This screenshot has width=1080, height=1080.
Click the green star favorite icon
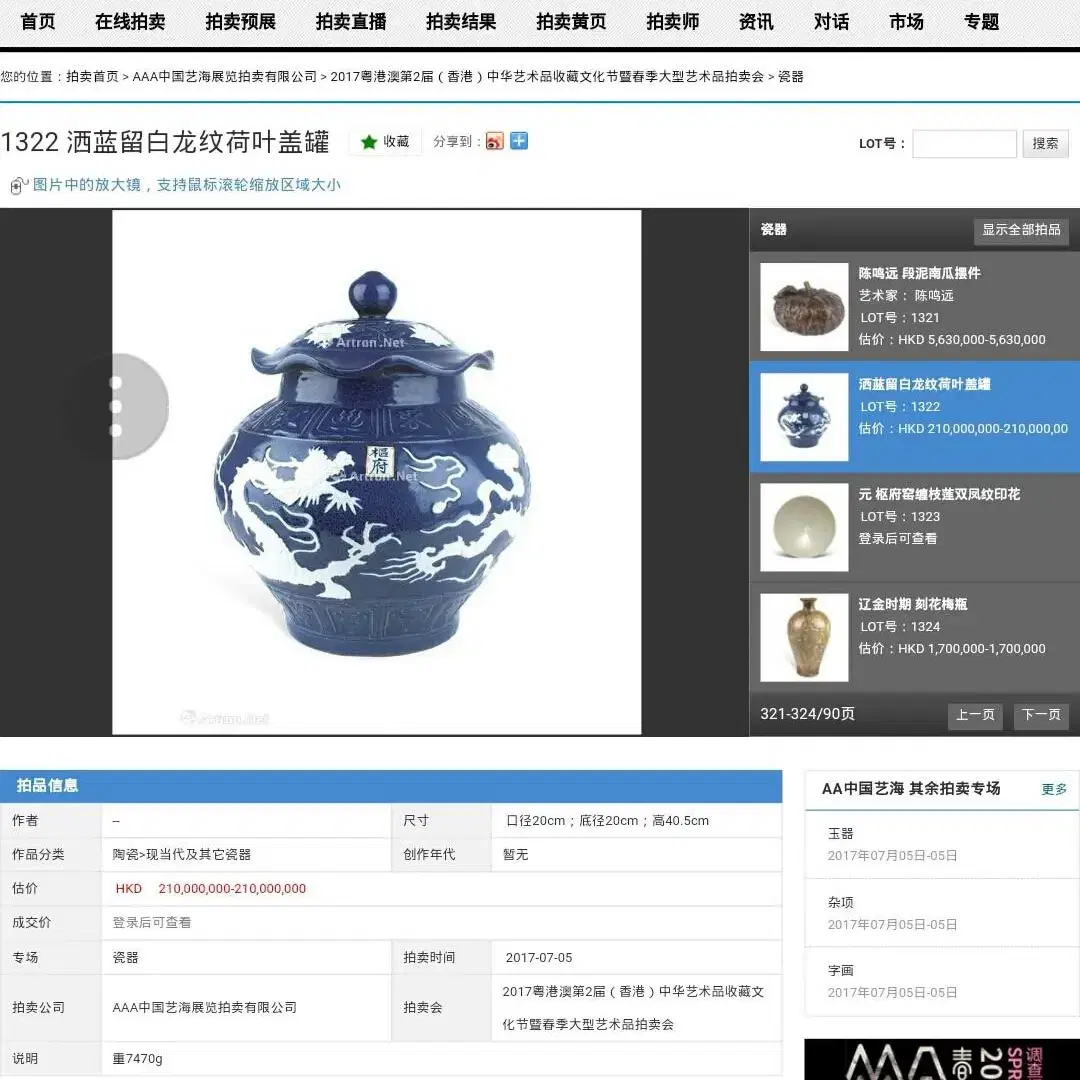(369, 142)
